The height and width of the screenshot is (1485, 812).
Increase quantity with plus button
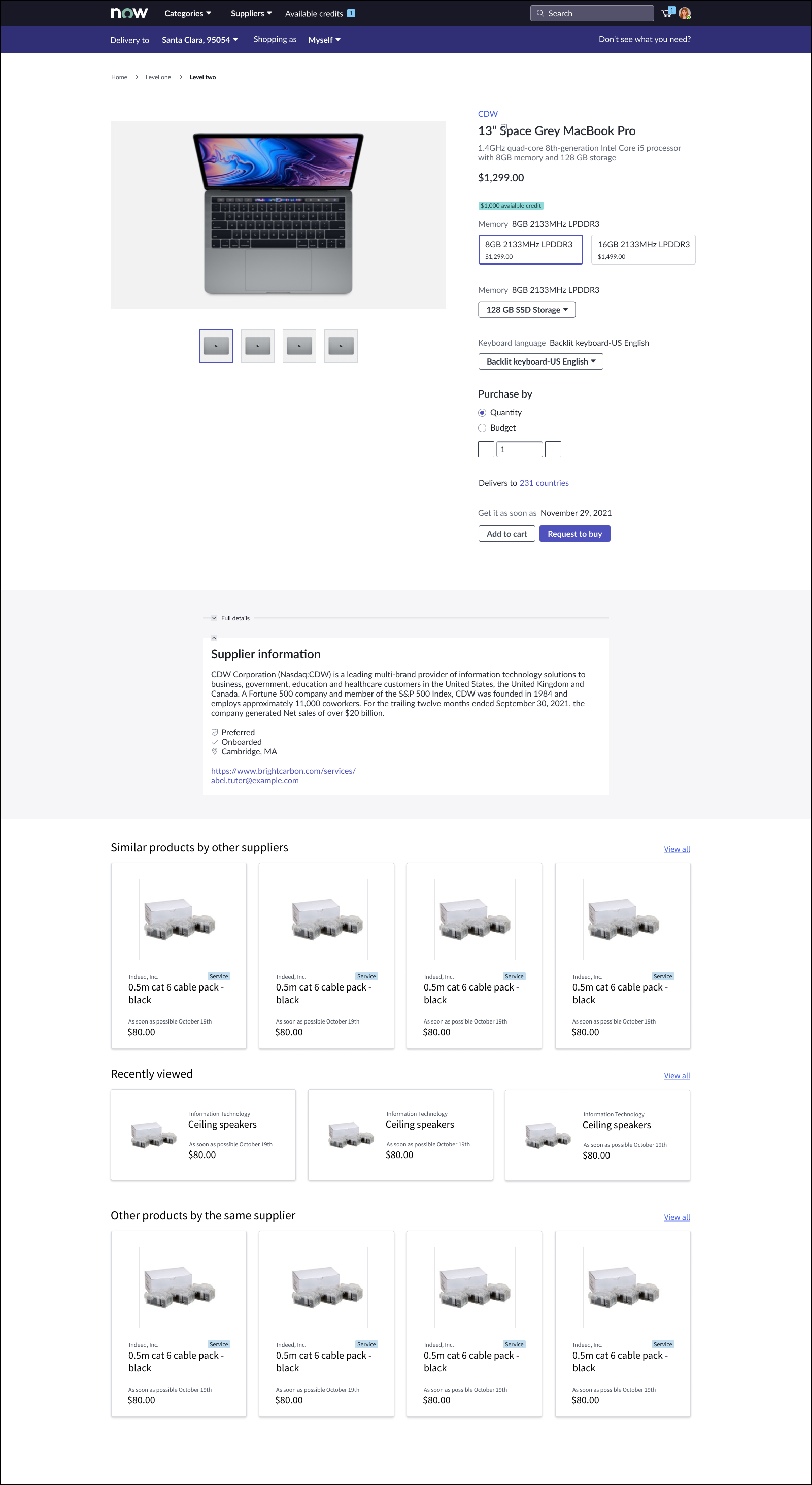pyautogui.click(x=553, y=449)
